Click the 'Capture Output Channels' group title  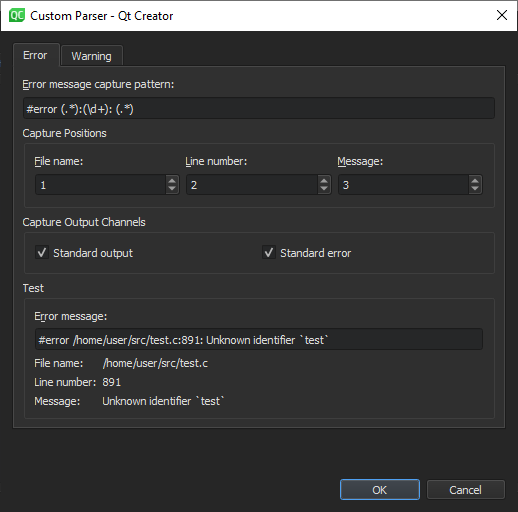click(x=84, y=222)
